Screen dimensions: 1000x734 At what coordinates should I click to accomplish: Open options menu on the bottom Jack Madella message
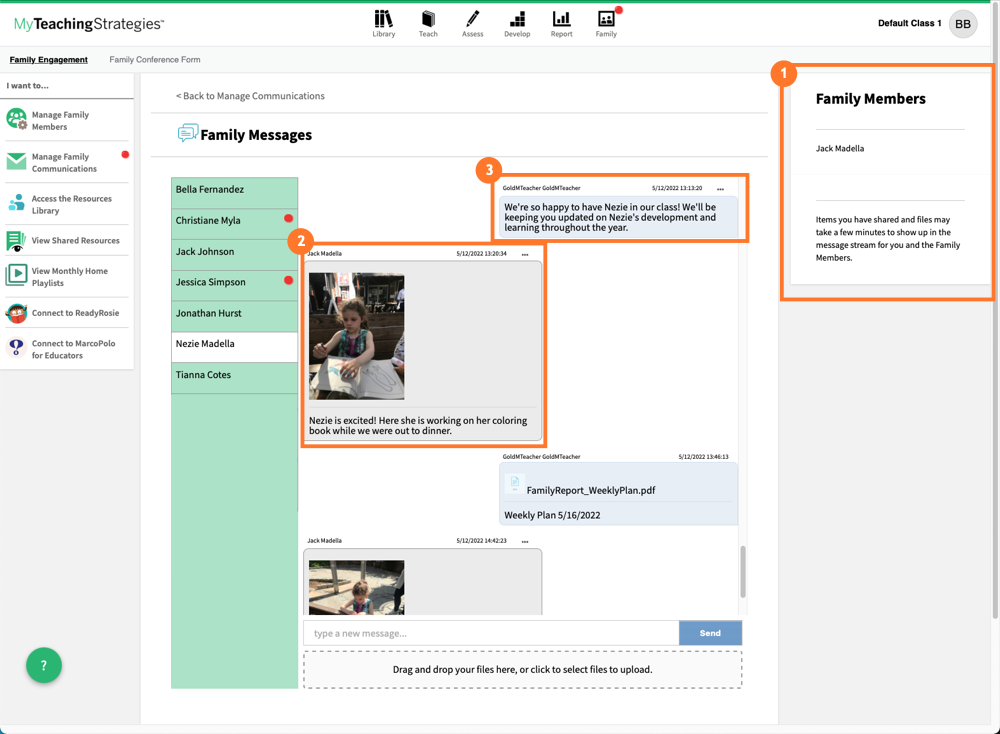[527, 541]
